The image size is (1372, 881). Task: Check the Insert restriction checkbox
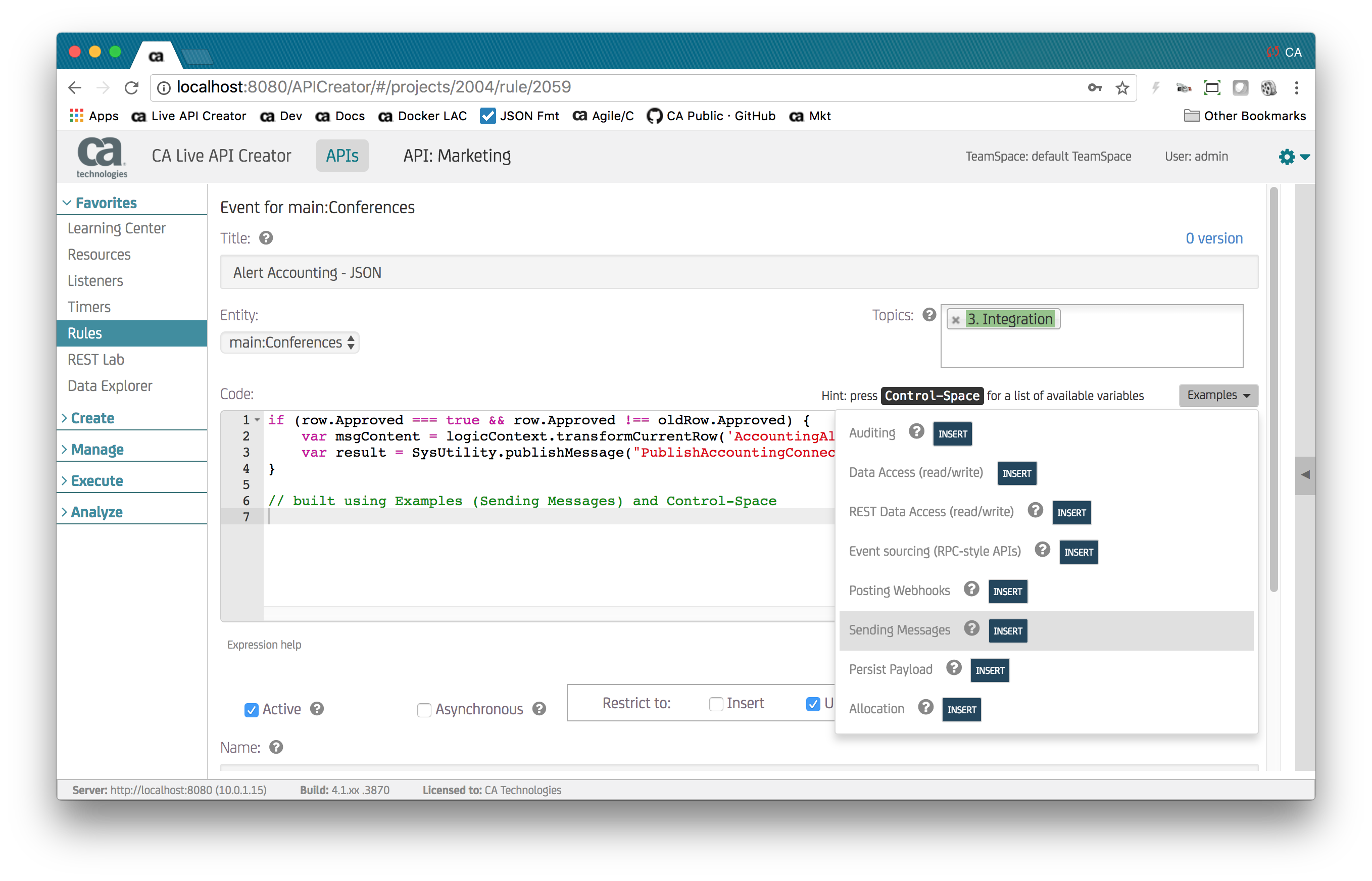pos(715,704)
